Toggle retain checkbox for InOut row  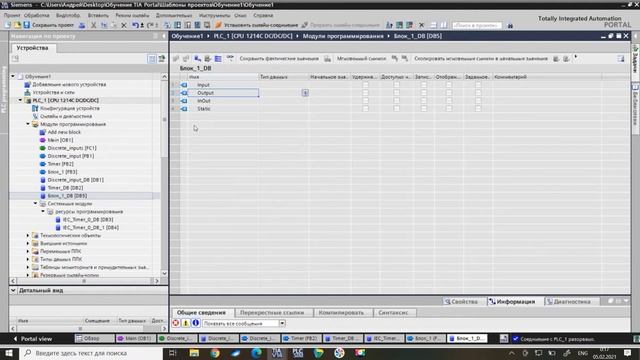pos(365,101)
